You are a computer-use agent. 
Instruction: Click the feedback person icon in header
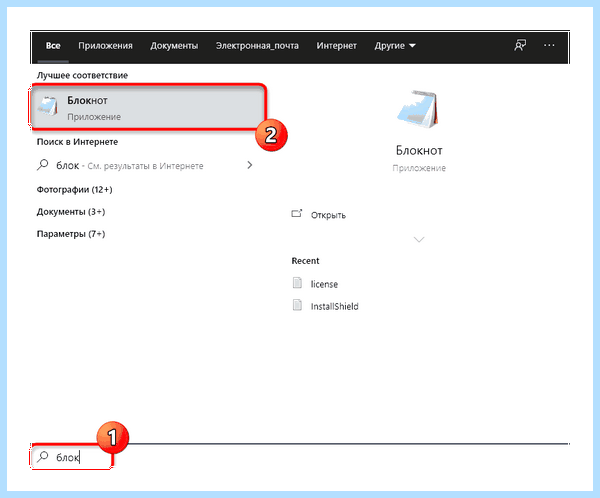coord(520,45)
